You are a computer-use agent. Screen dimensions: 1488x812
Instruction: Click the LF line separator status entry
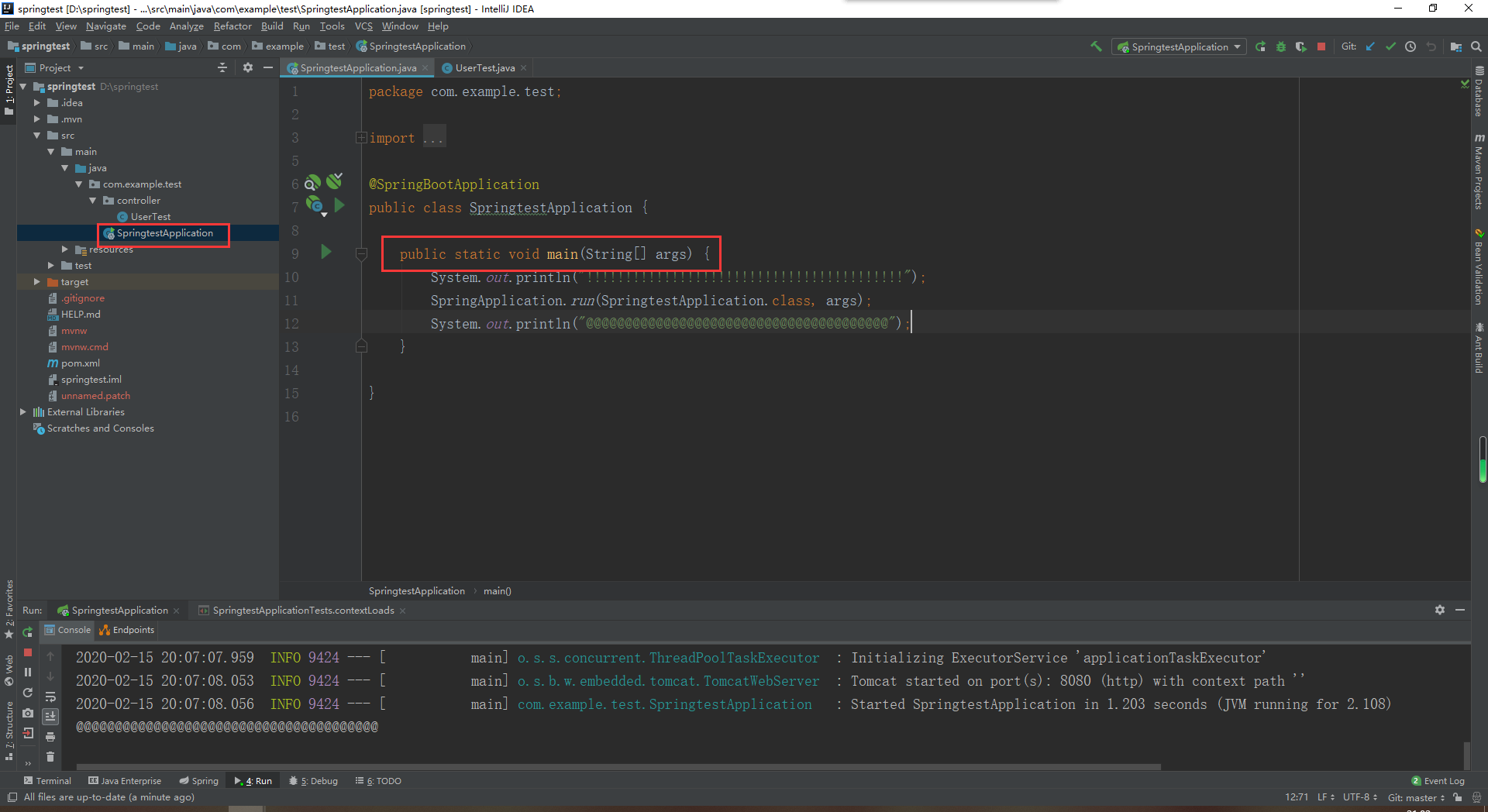pos(1326,797)
